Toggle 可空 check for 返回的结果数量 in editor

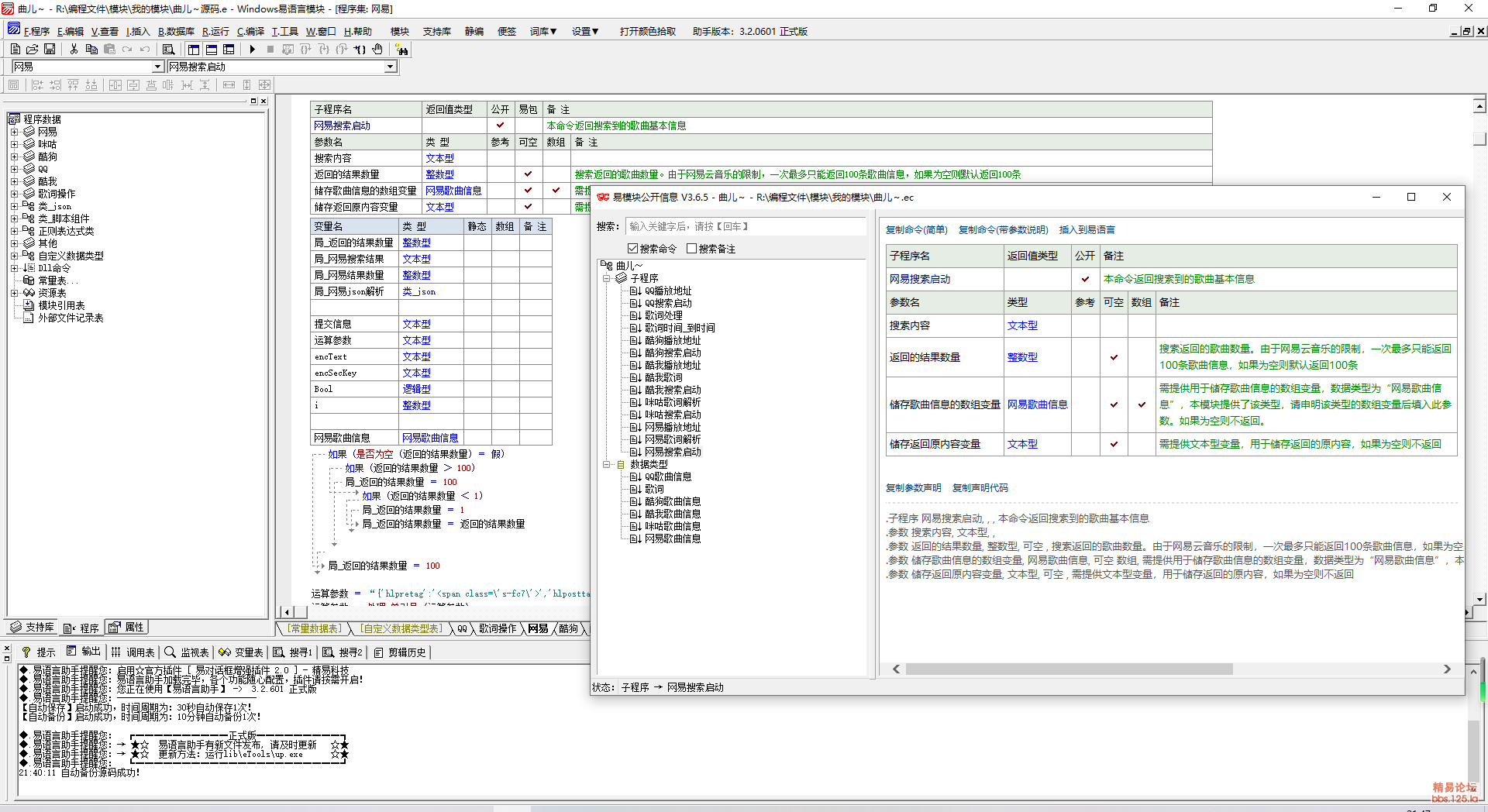[528, 174]
